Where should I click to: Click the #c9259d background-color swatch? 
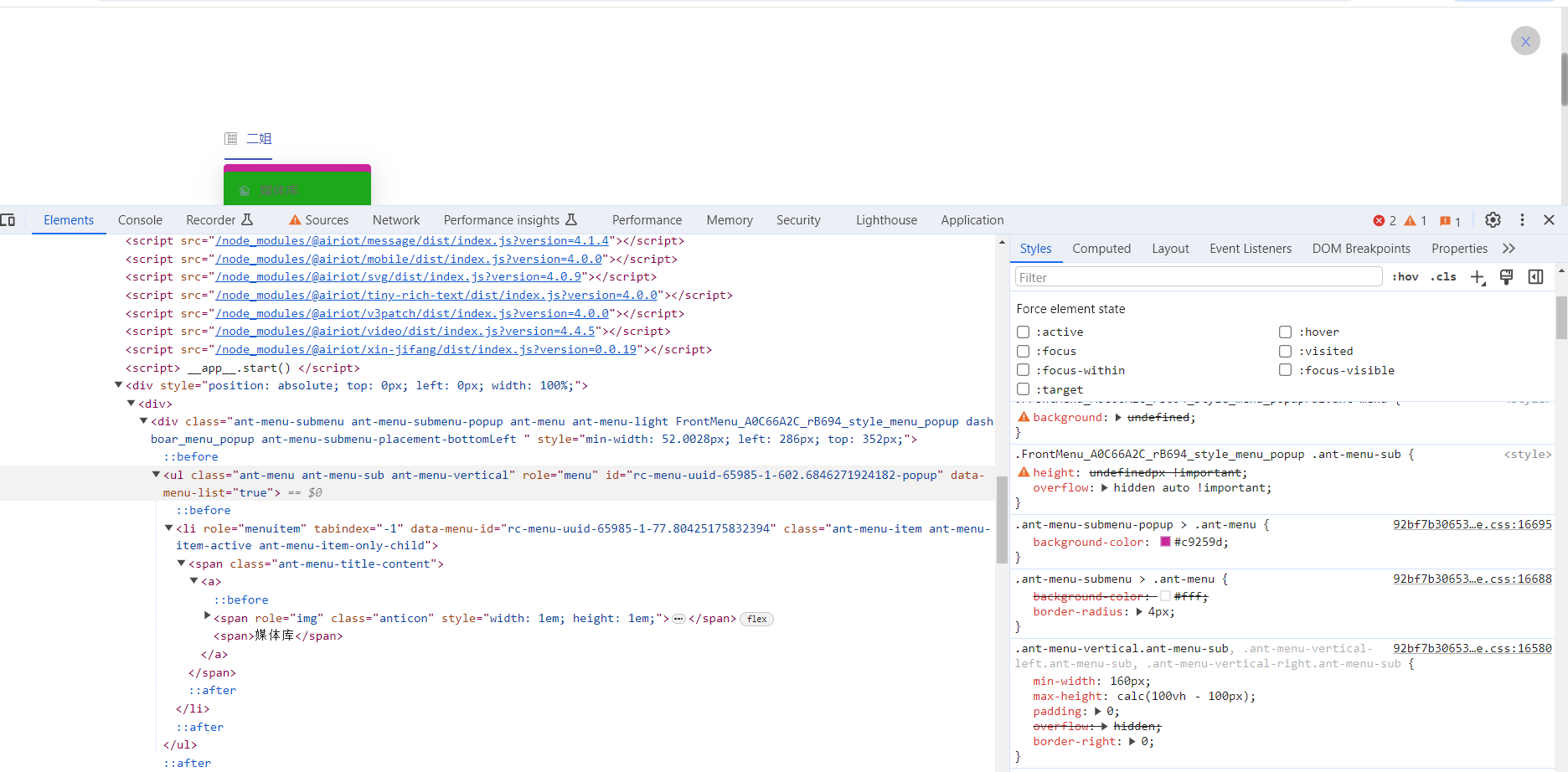(x=1165, y=542)
